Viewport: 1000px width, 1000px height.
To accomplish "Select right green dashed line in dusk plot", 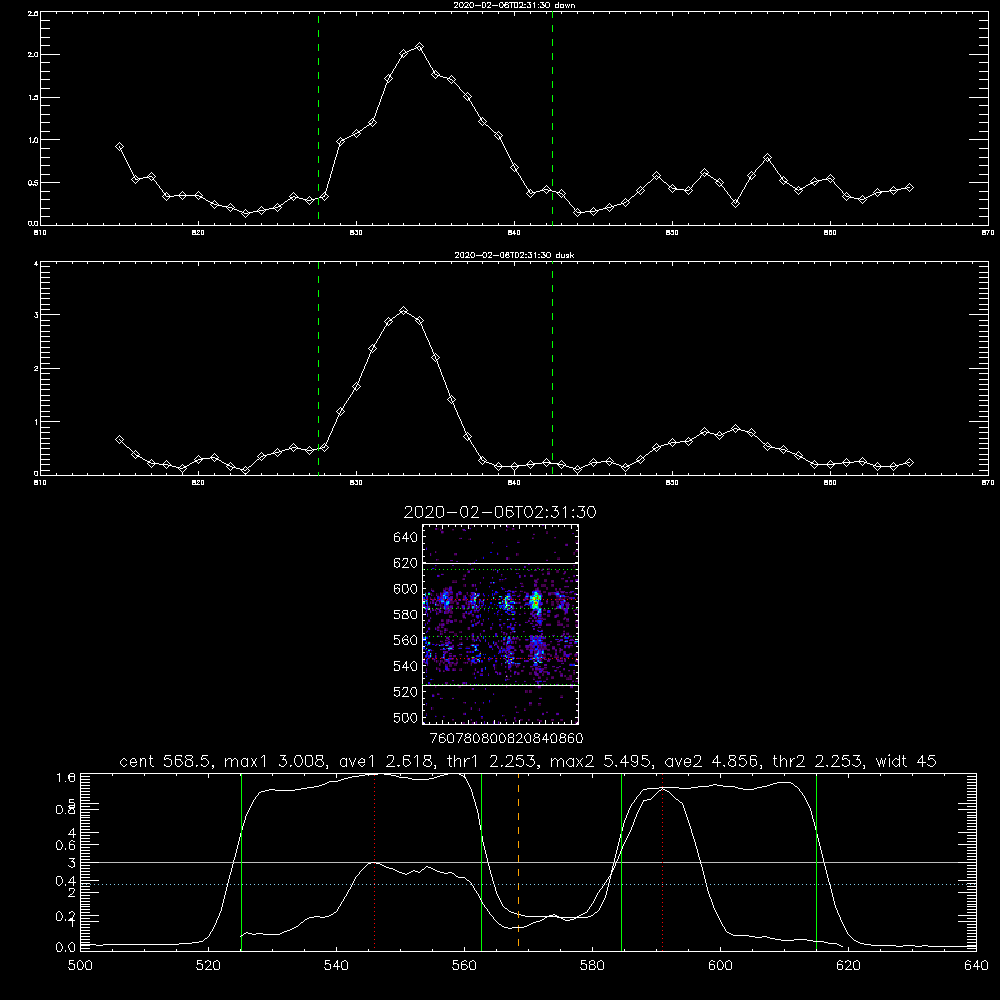I will (552, 368).
